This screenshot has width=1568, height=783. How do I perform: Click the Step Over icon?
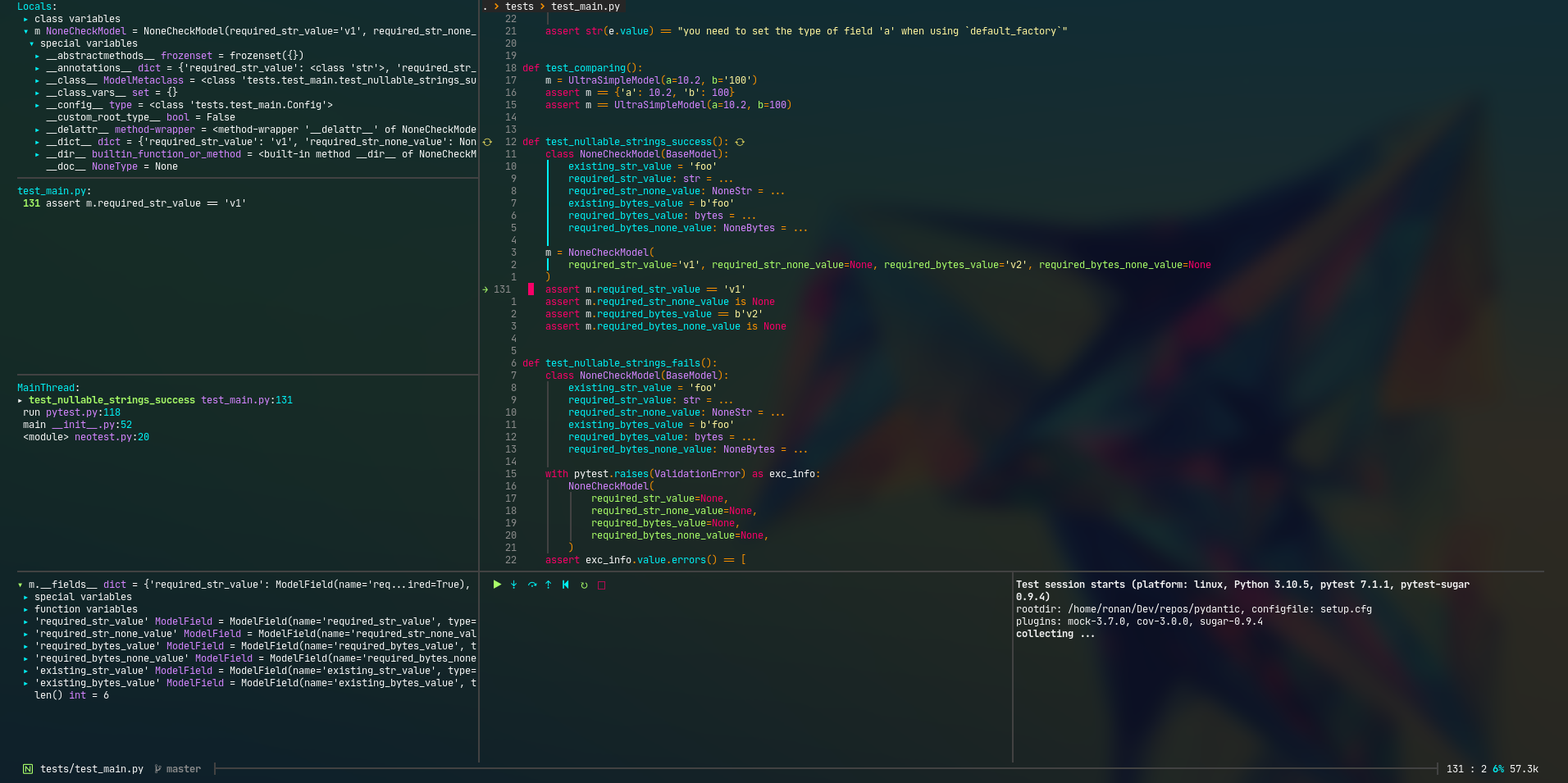tap(531, 585)
